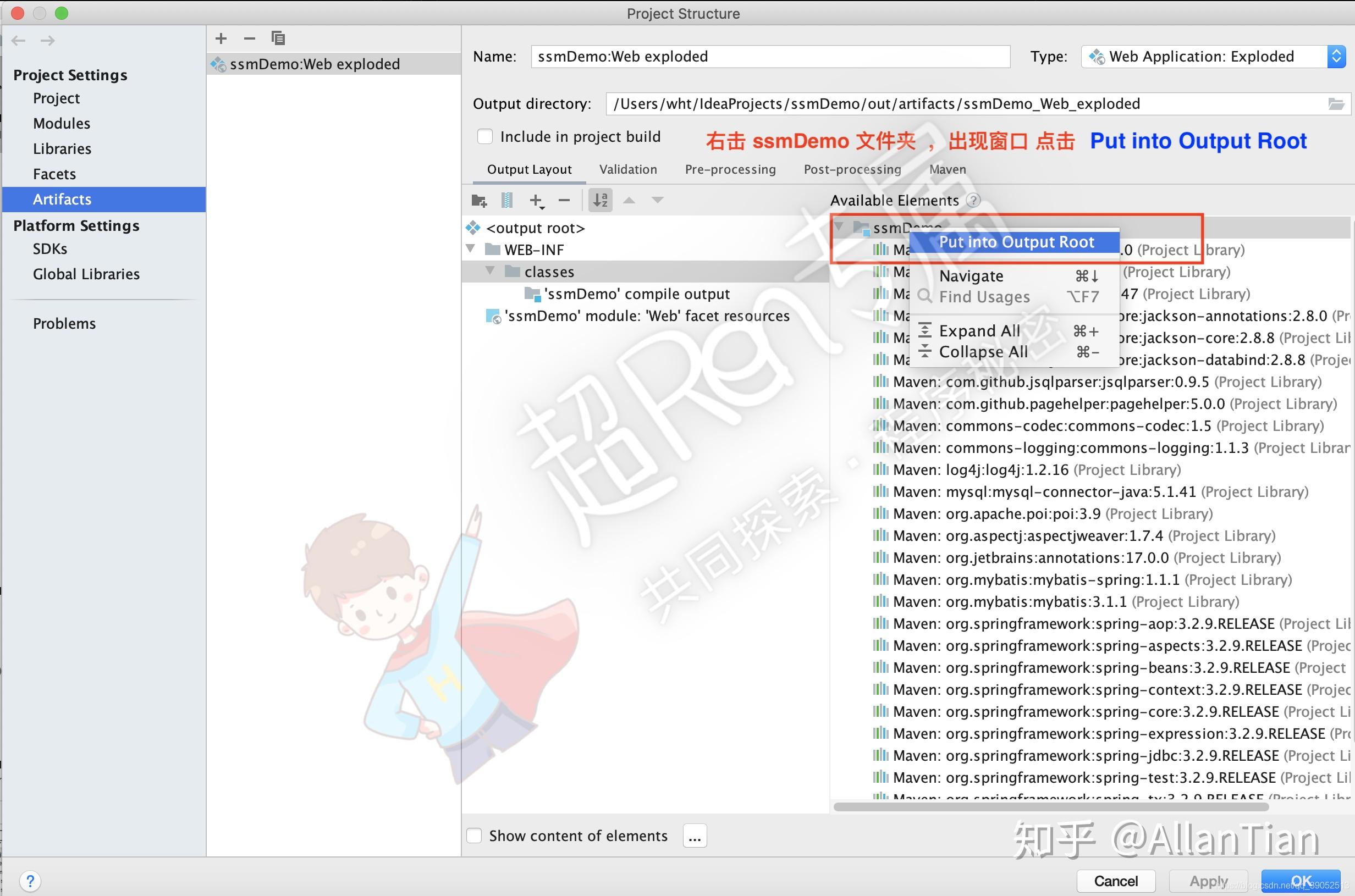Browse for the output directory folder
This screenshot has height=896, width=1355.
click(x=1336, y=103)
